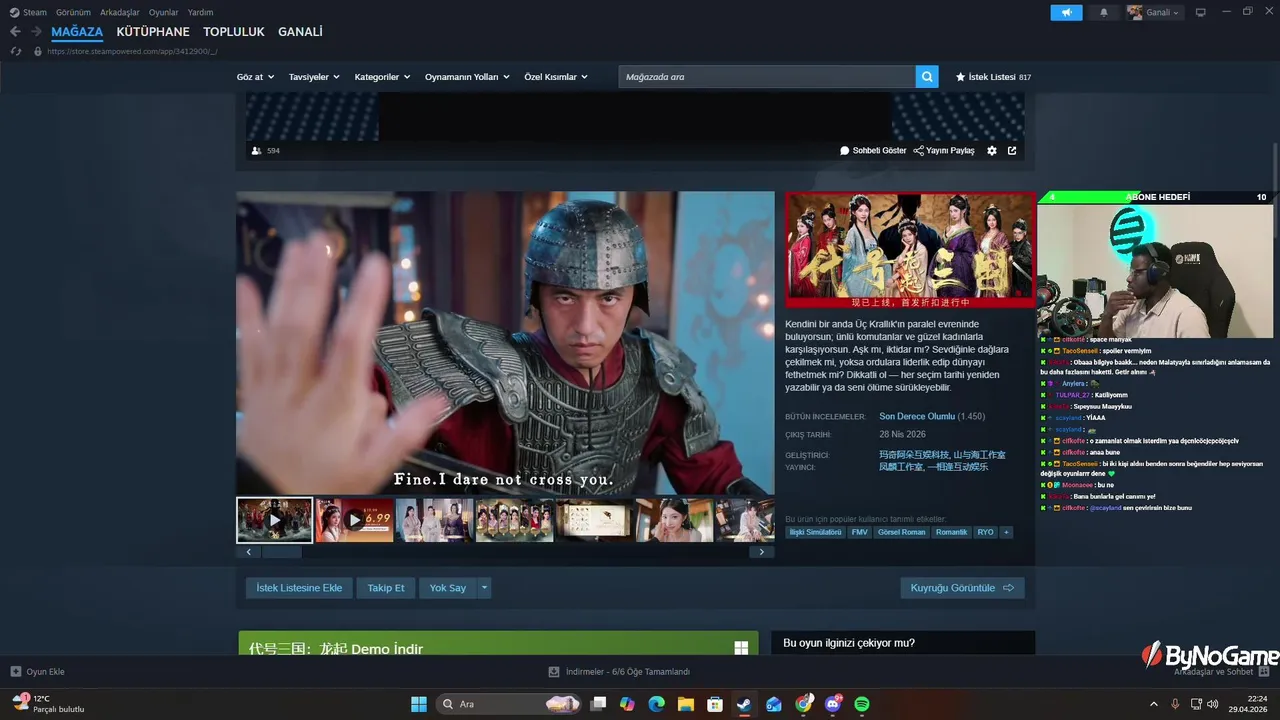Viewport: 1280px width, 720px height.
Task: Click İstek Listesine Ekle button
Action: [299, 588]
